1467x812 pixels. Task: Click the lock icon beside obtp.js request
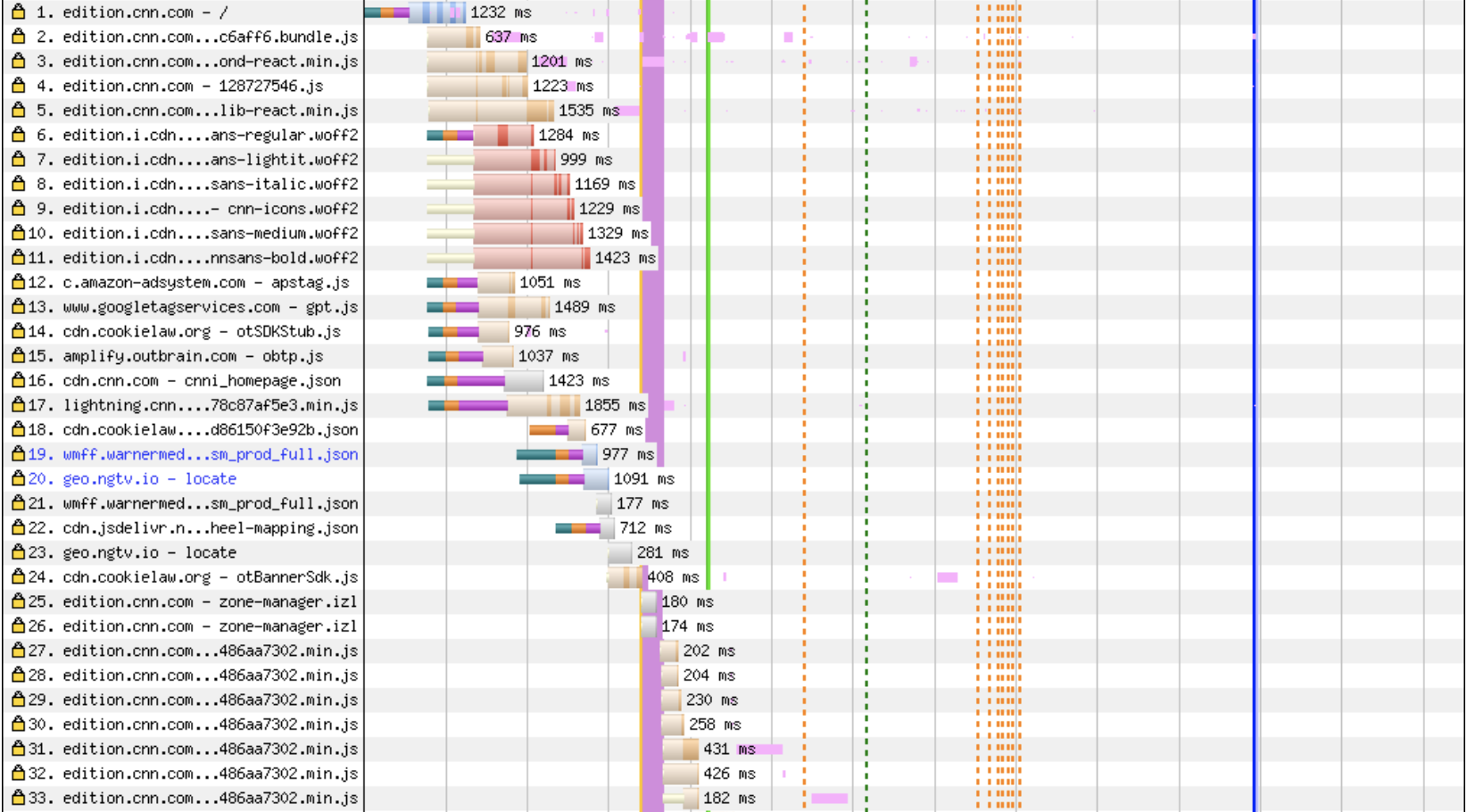pos(18,355)
